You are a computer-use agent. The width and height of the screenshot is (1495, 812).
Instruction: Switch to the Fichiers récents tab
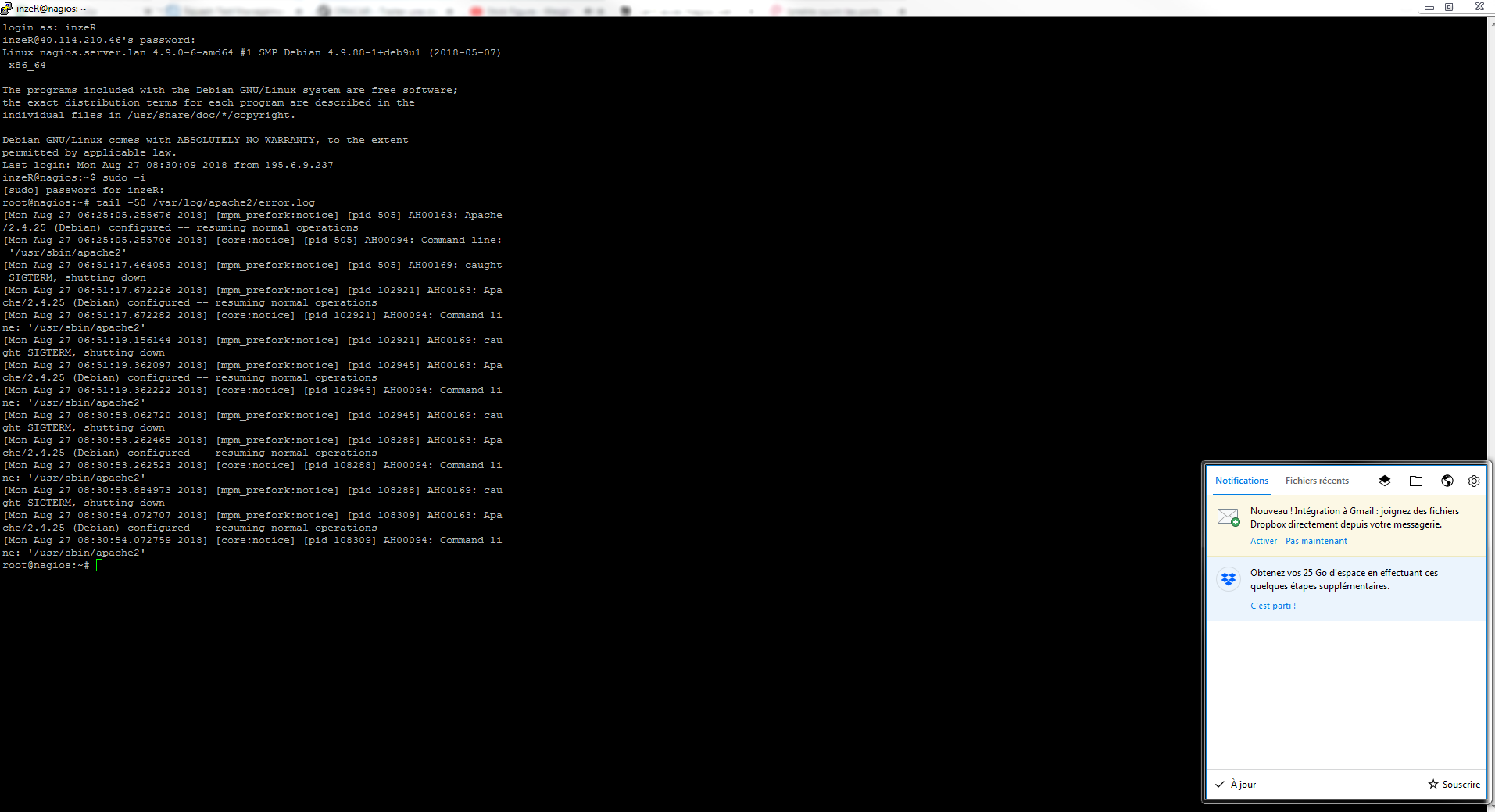coord(1317,481)
